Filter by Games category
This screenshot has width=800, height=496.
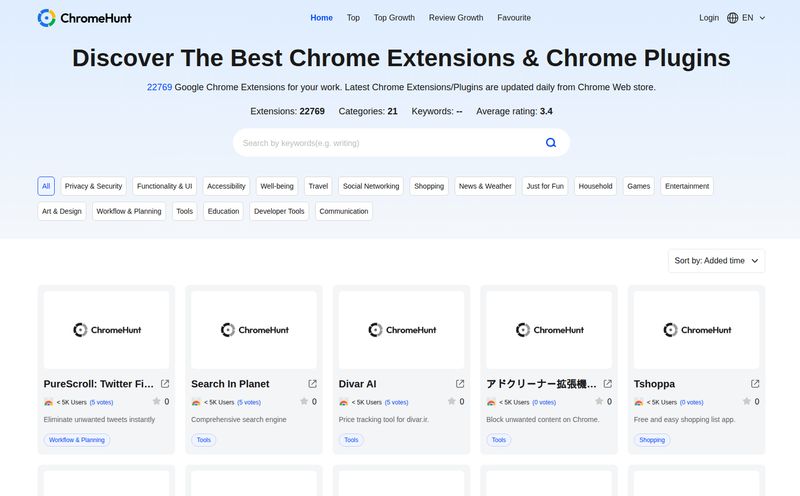pos(638,186)
